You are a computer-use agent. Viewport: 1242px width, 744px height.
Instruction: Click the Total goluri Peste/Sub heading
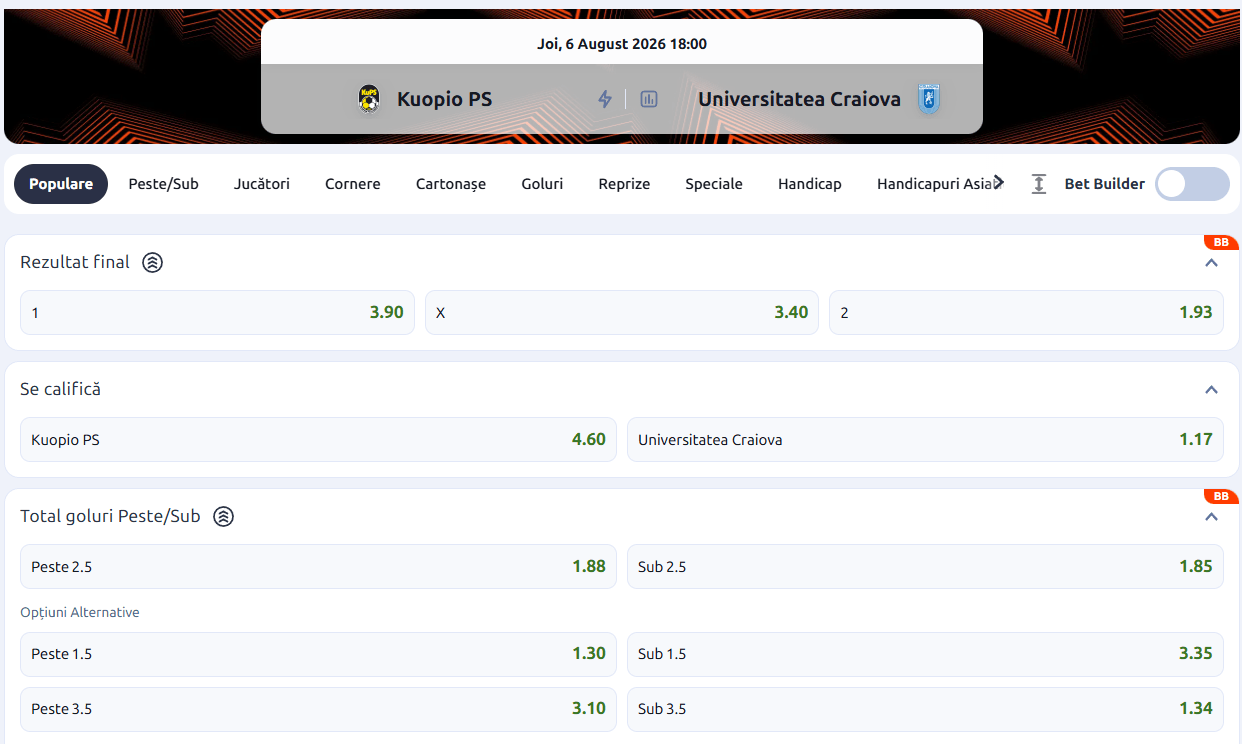(x=110, y=517)
